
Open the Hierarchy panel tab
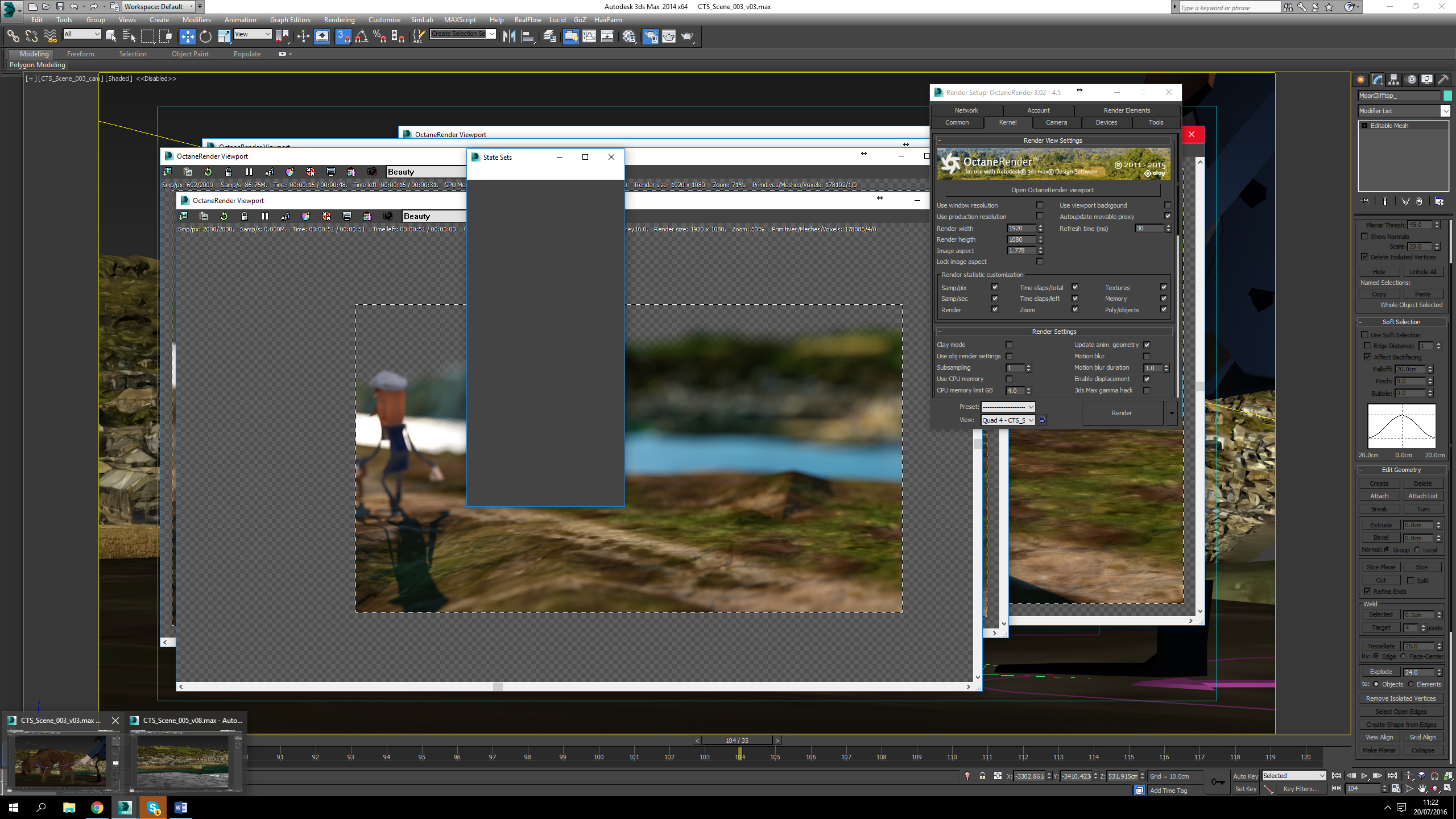coord(1393,80)
